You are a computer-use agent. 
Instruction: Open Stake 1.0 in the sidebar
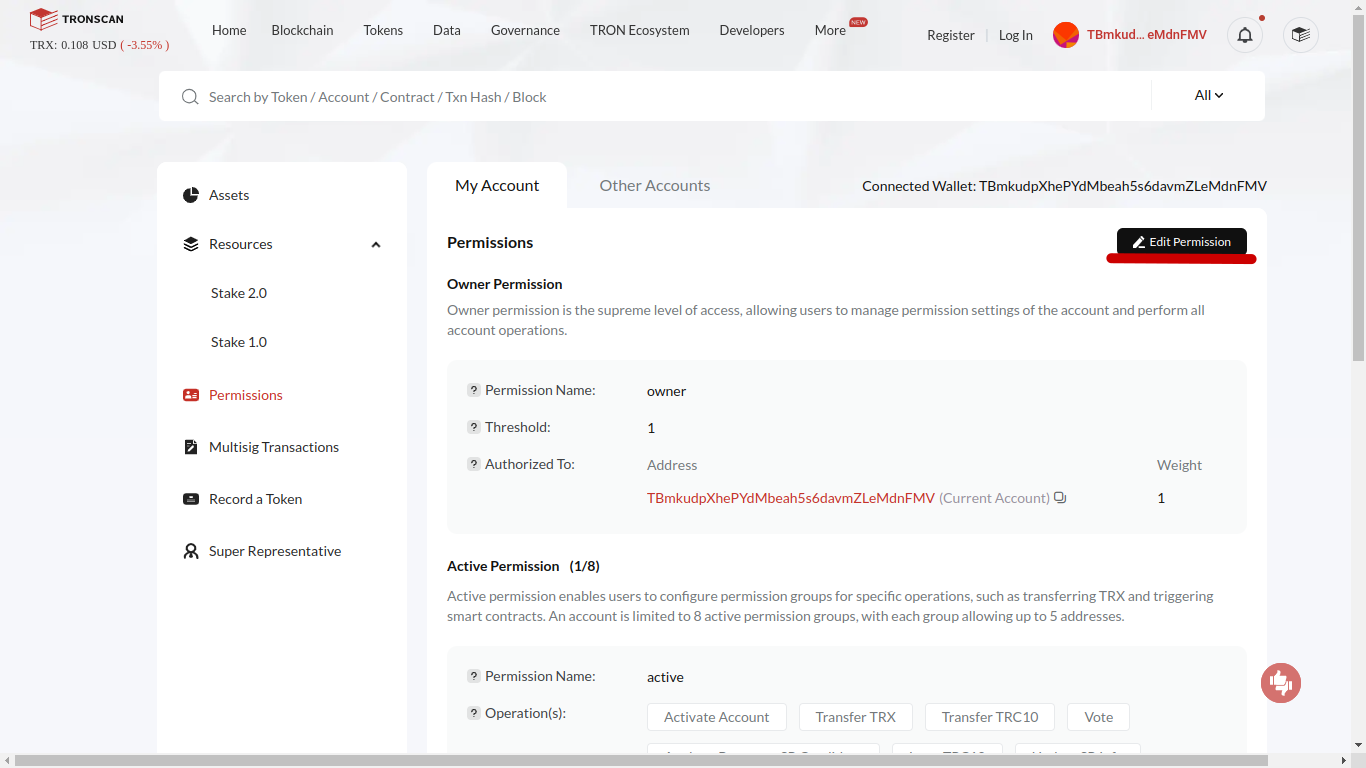(x=239, y=342)
